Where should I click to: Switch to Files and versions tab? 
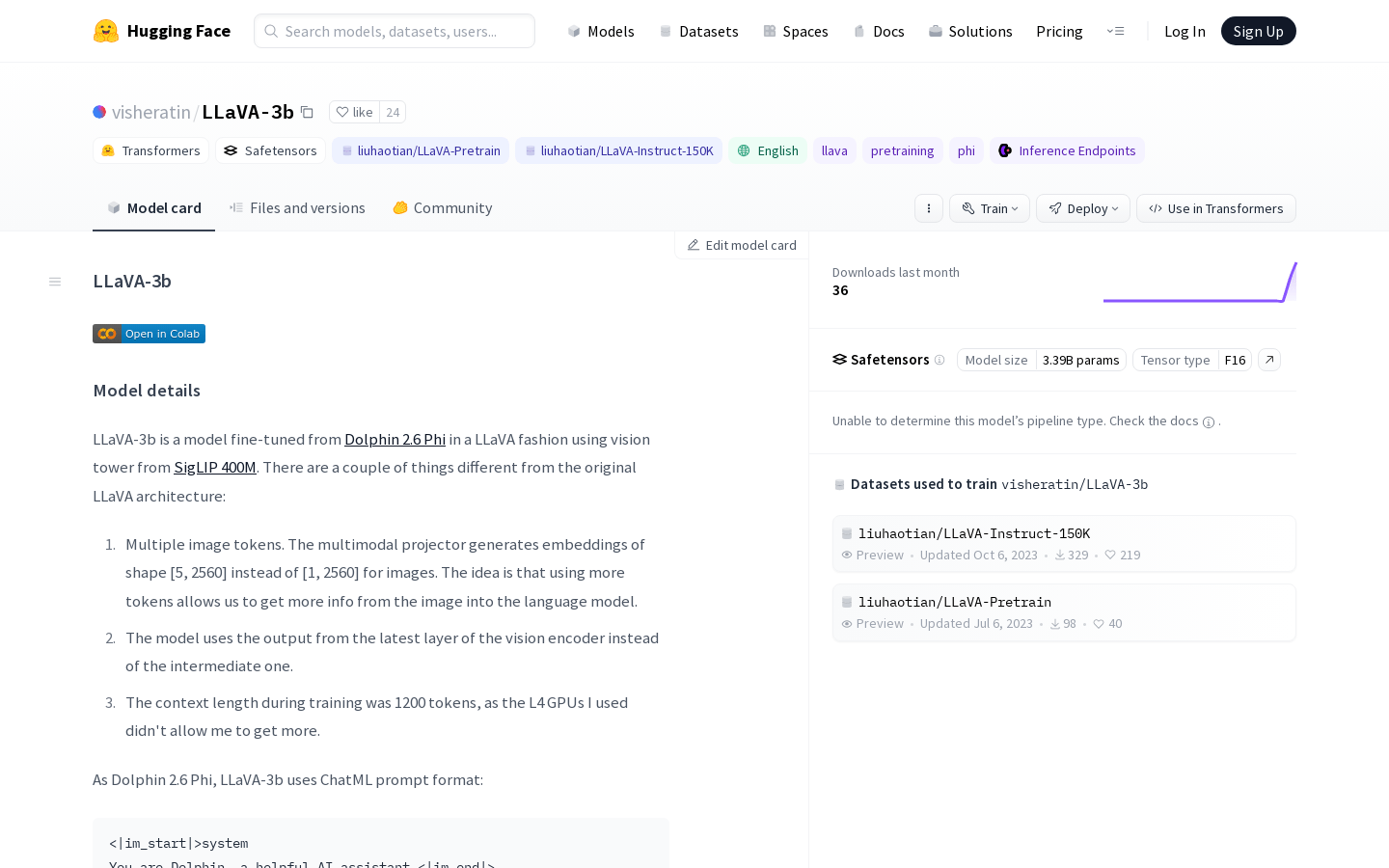pyautogui.click(x=297, y=208)
